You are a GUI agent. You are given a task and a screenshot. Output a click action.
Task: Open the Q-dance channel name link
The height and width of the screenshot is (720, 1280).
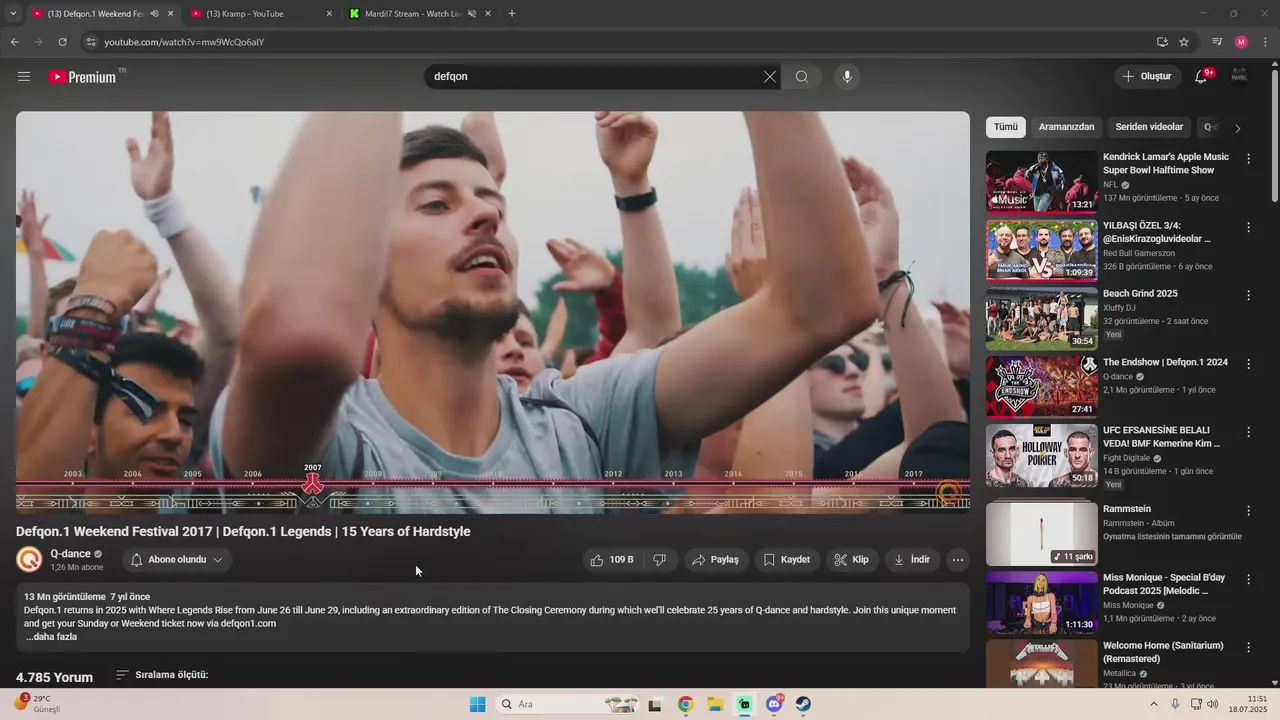[x=70, y=554]
